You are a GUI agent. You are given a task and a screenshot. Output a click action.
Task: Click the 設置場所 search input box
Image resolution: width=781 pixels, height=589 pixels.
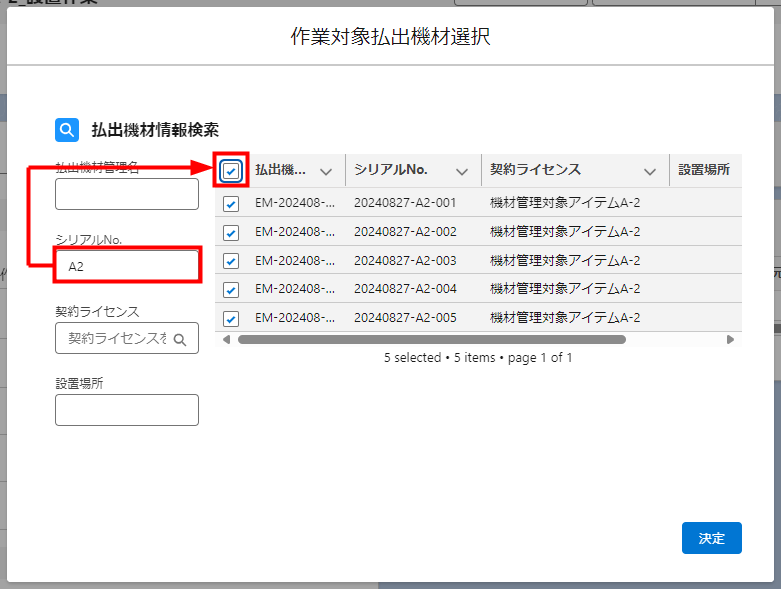pyautogui.click(x=127, y=410)
